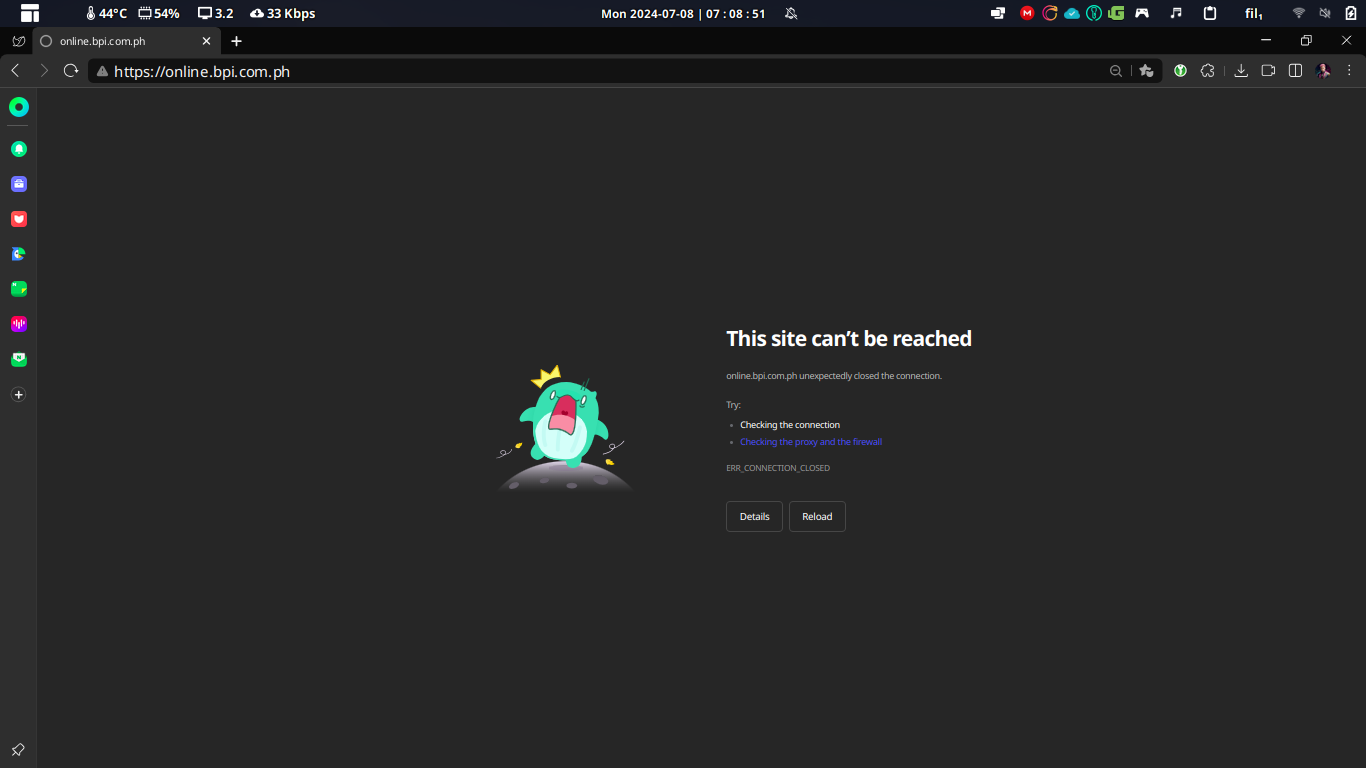The width and height of the screenshot is (1366, 768).
Task: Open the desktop layout menu in the top panel
Action: tap(30, 13)
